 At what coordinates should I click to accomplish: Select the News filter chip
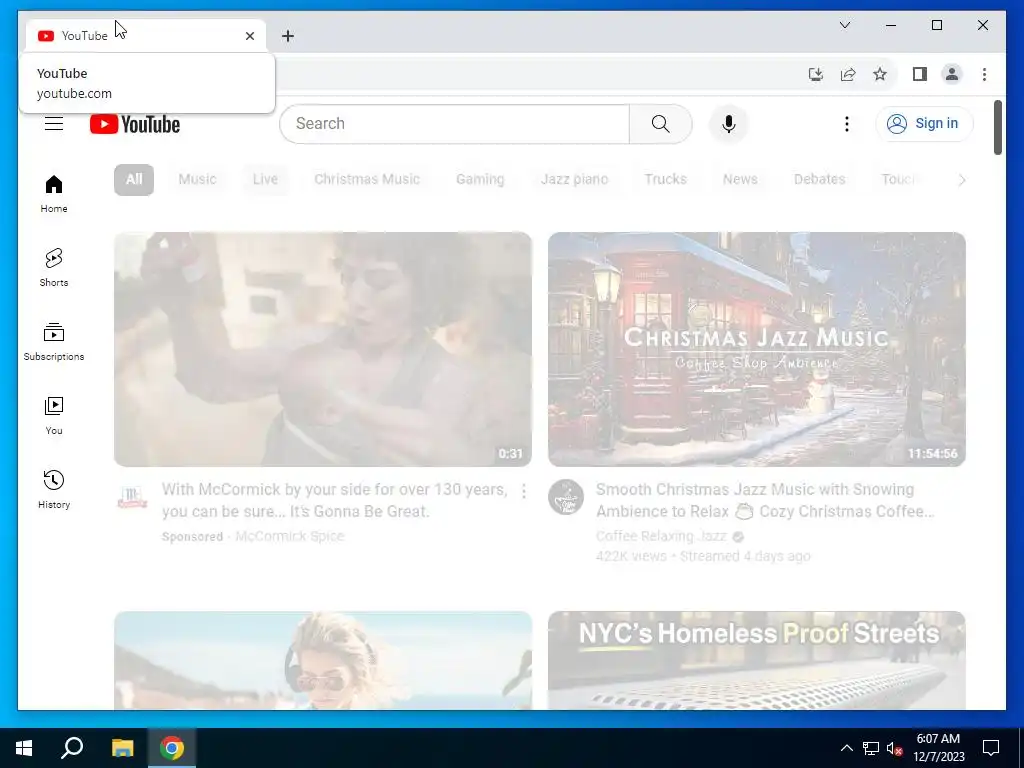740,180
